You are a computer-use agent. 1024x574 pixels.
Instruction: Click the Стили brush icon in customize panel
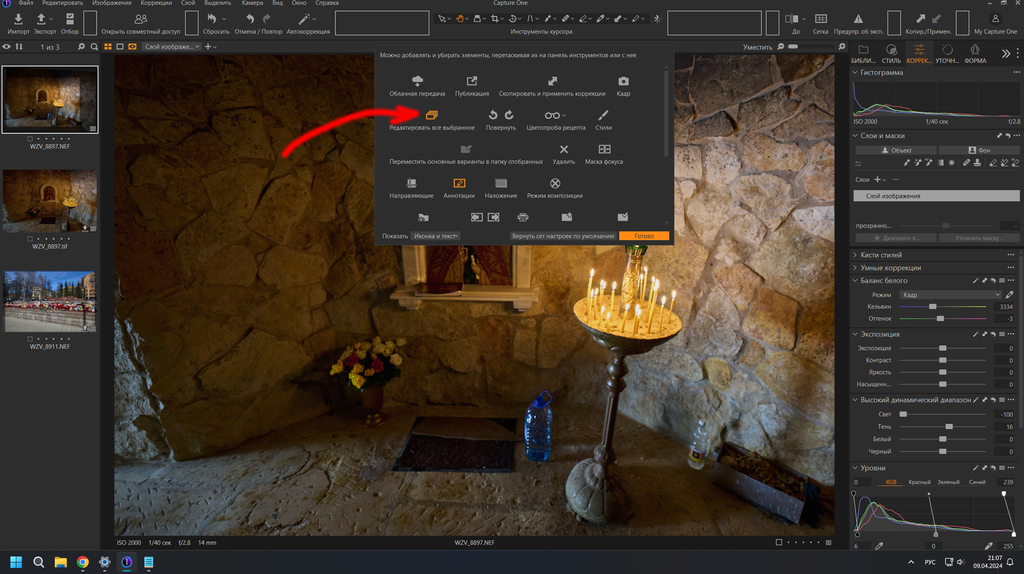pyautogui.click(x=603, y=115)
